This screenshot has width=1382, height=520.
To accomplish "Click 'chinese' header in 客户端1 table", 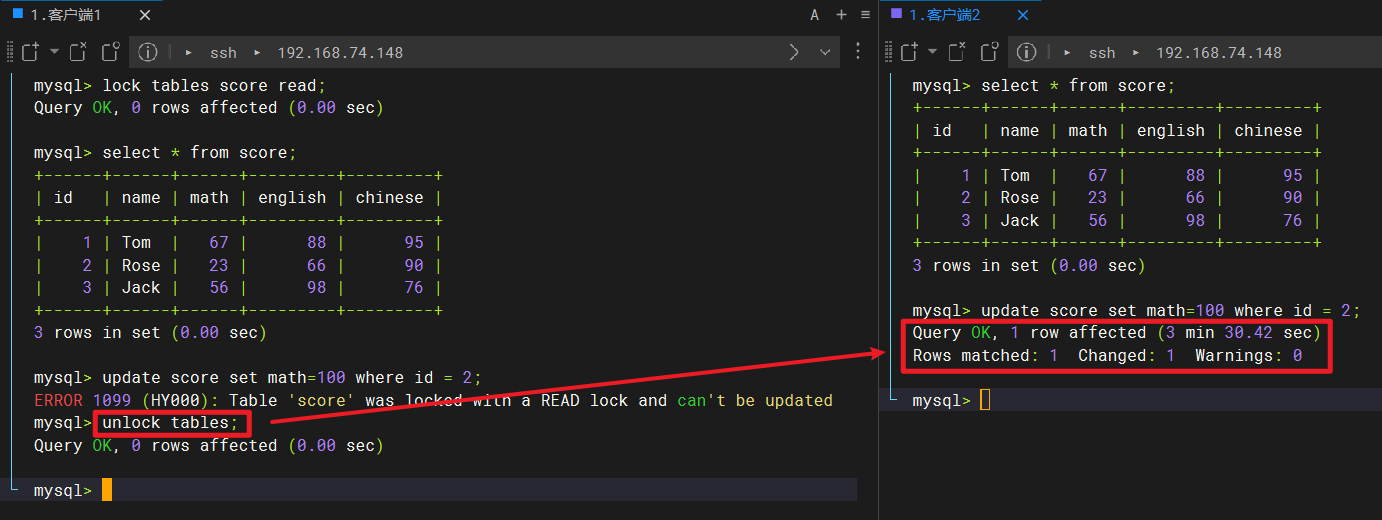I will tap(390, 198).
